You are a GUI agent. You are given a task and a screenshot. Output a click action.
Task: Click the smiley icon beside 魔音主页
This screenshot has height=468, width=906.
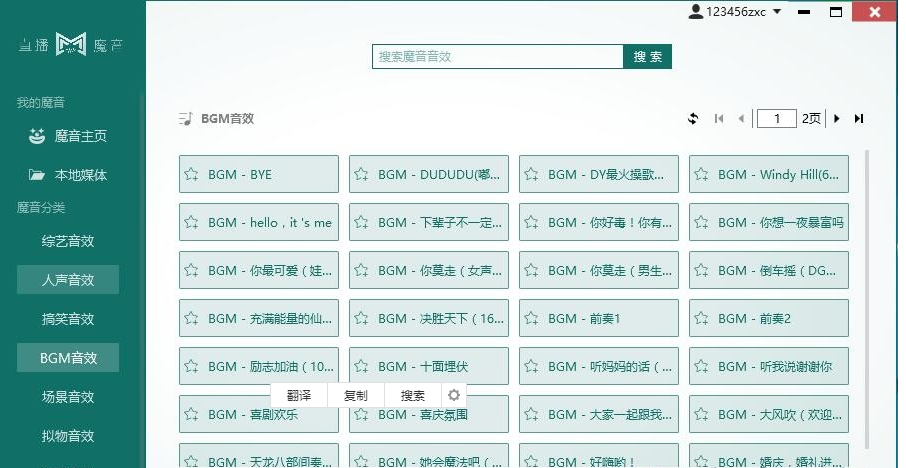[x=37, y=136]
